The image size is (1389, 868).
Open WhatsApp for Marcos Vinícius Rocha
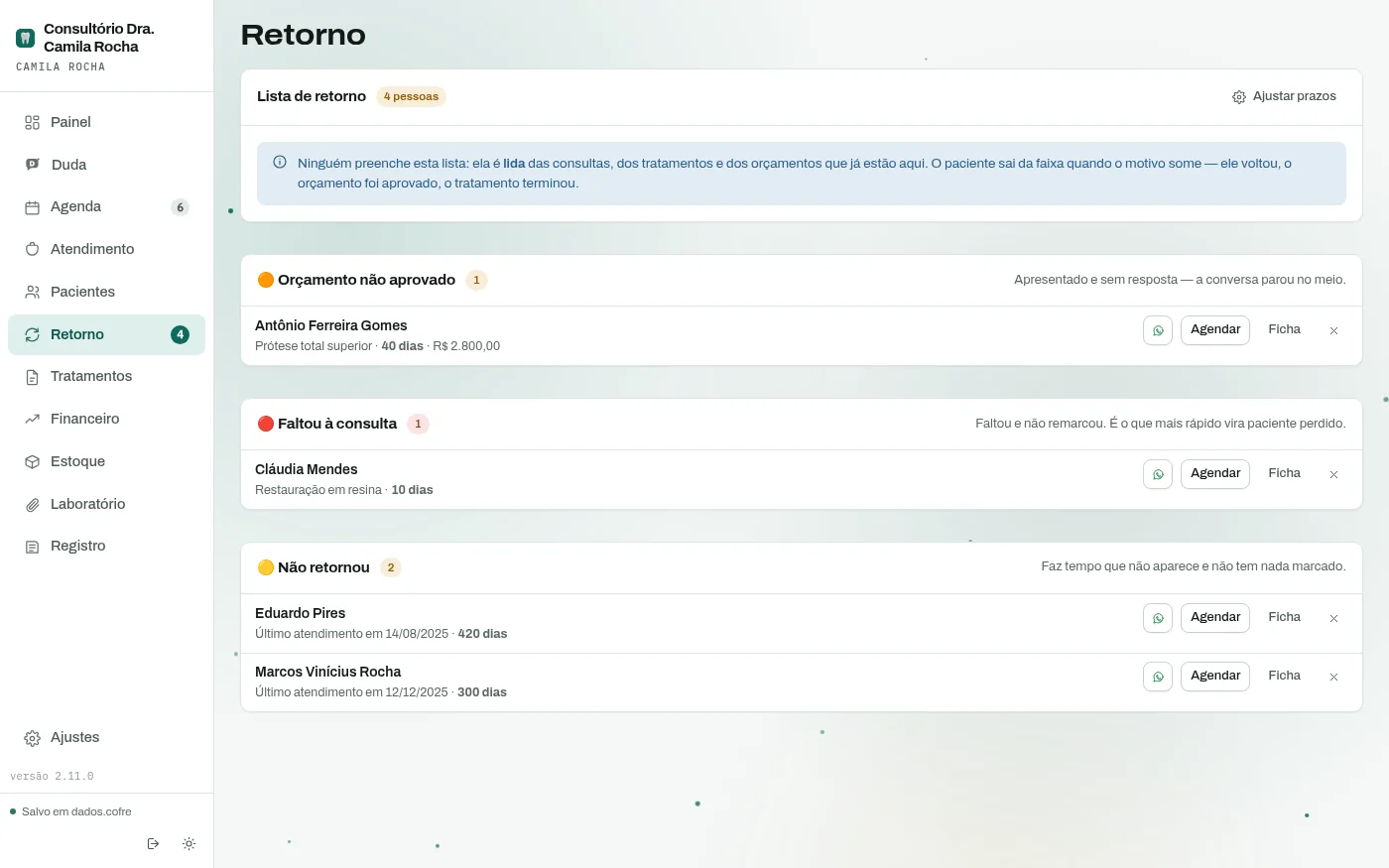click(x=1158, y=677)
